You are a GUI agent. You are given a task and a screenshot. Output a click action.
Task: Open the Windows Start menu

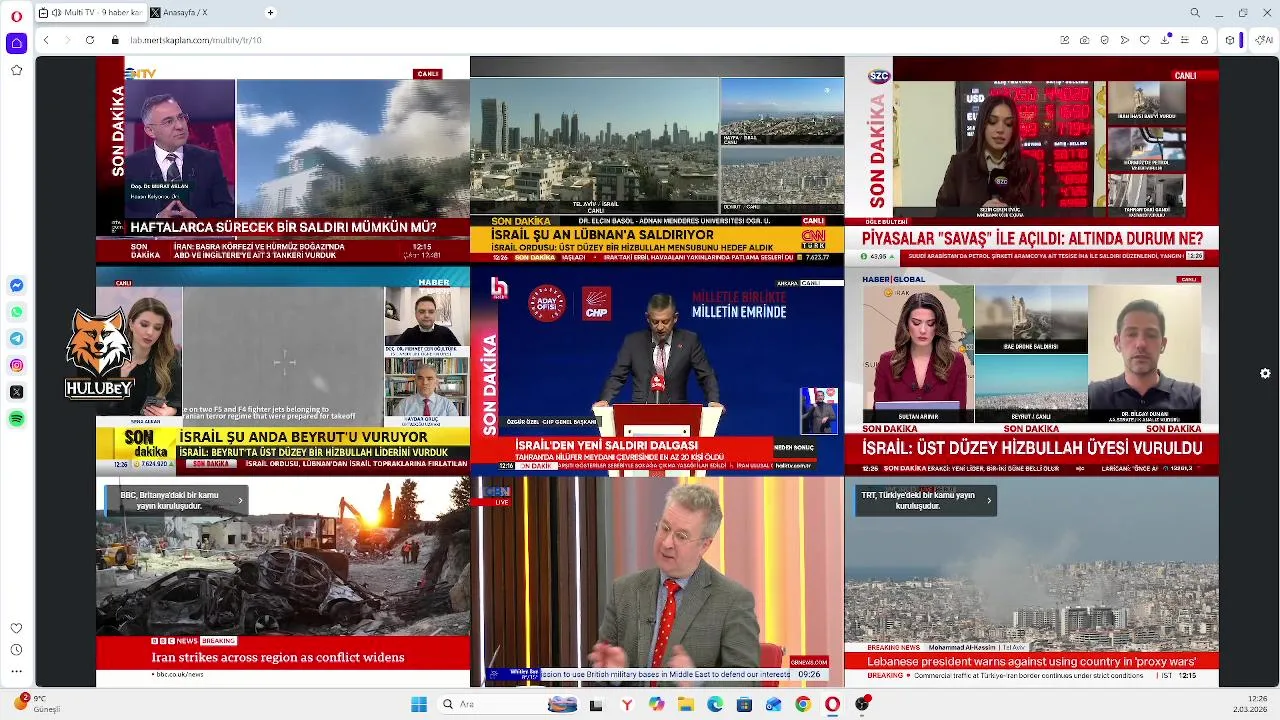[x=419, y=704]
